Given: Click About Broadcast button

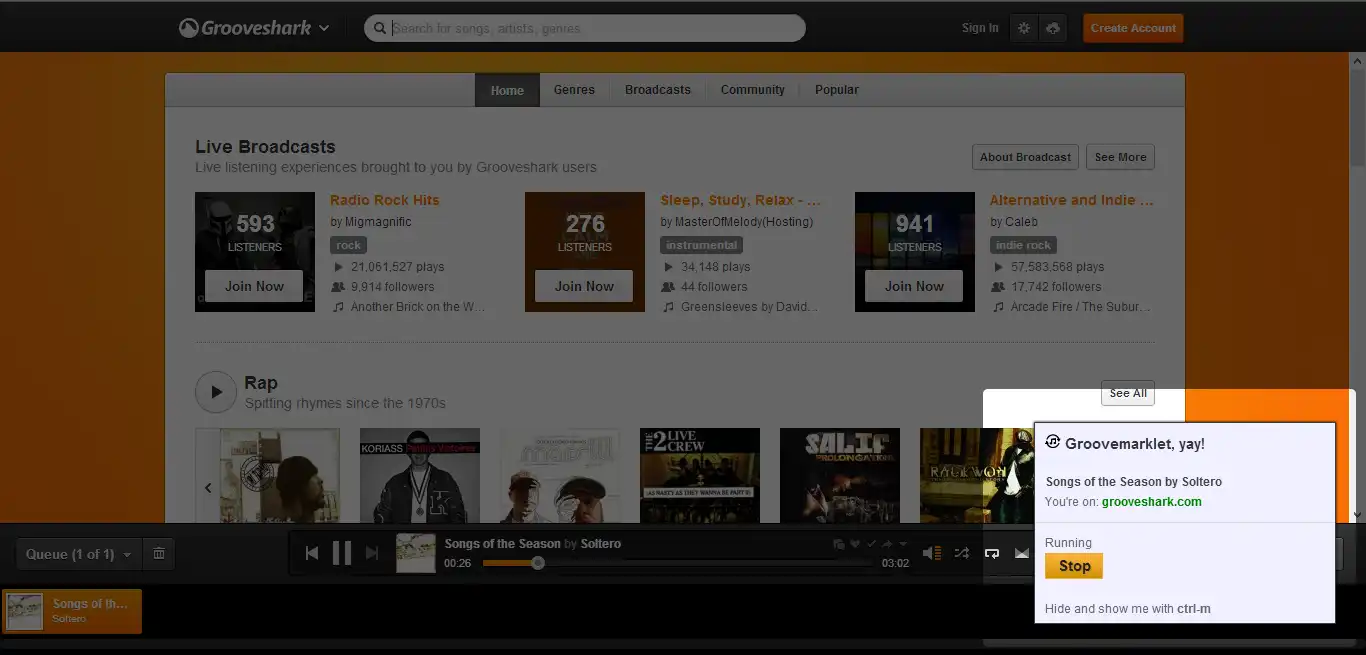Looking at the screenshot, I should pos(1025,157).
